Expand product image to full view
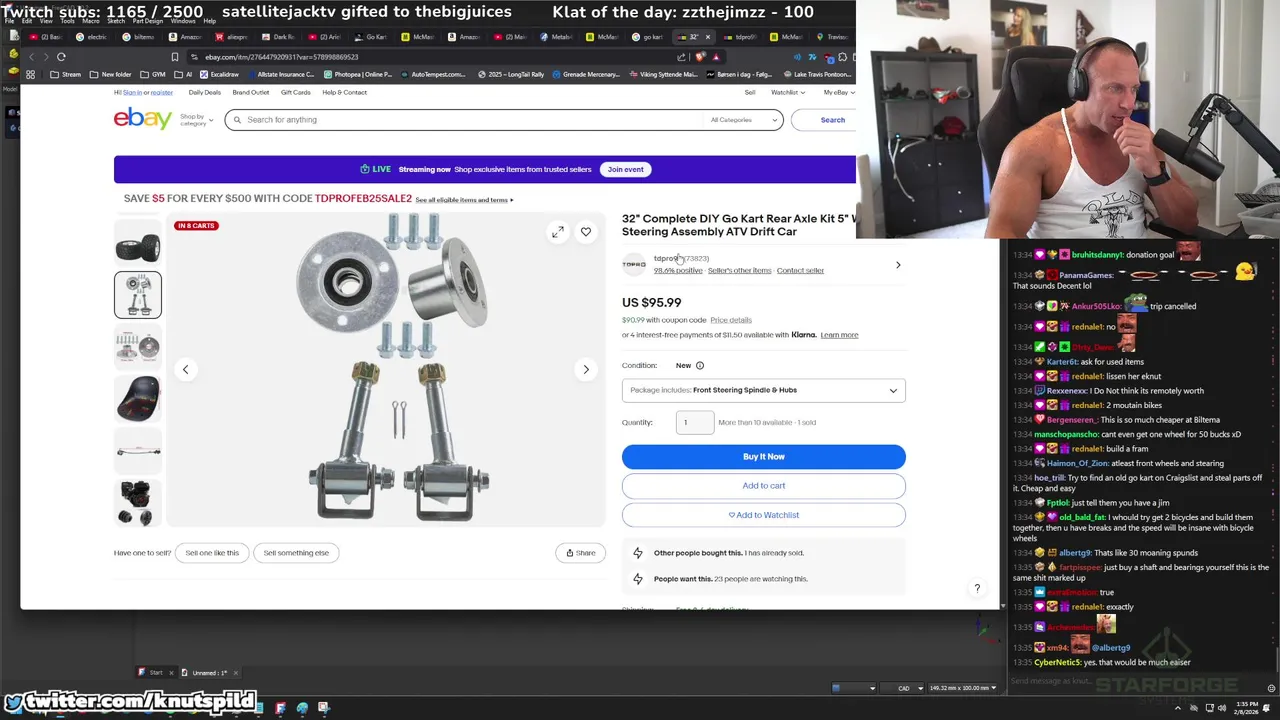Viewport: 1280px width, 720px height. click(558, 232)
